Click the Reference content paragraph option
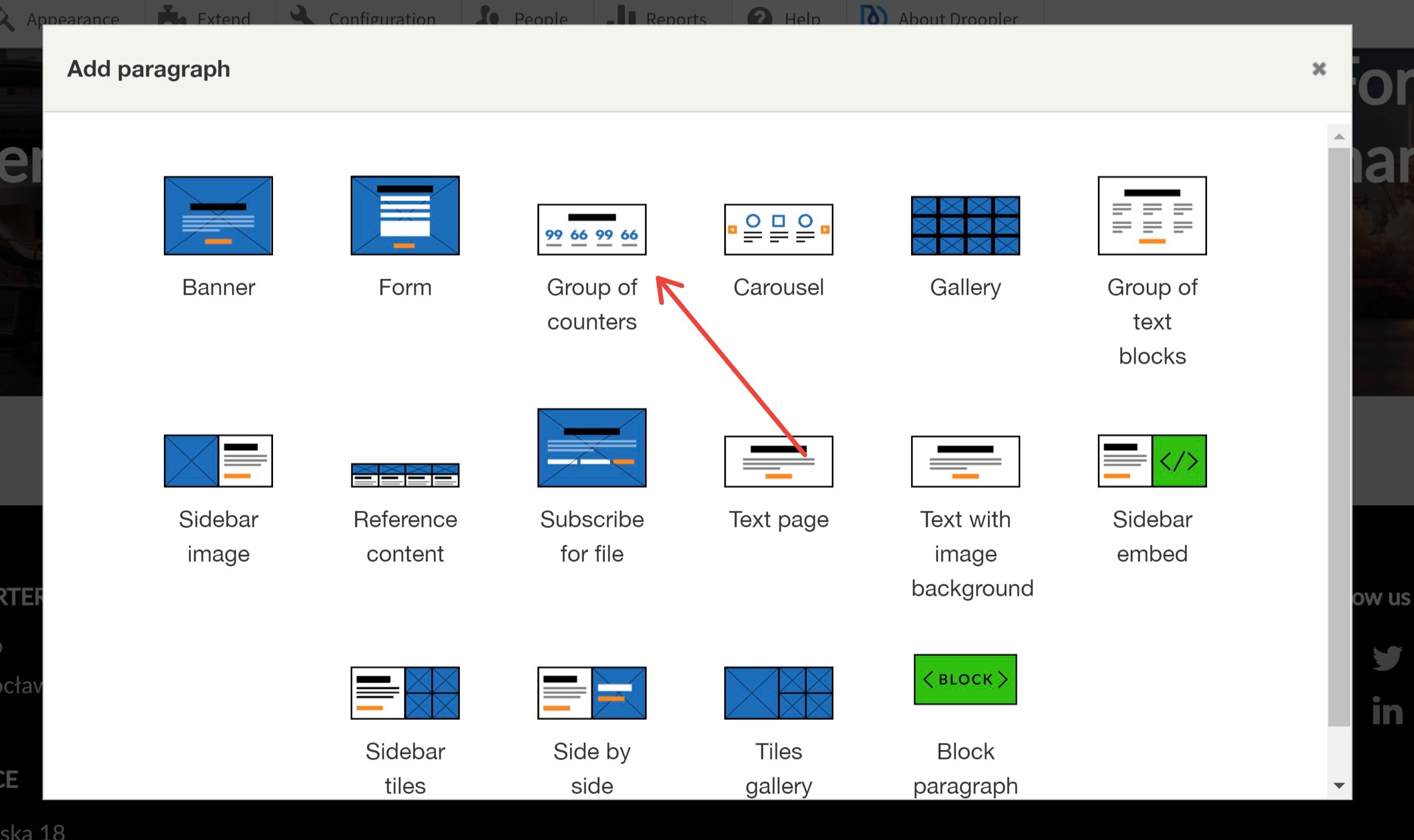Viewport: 1414px width, 840px height. point(406,499)
